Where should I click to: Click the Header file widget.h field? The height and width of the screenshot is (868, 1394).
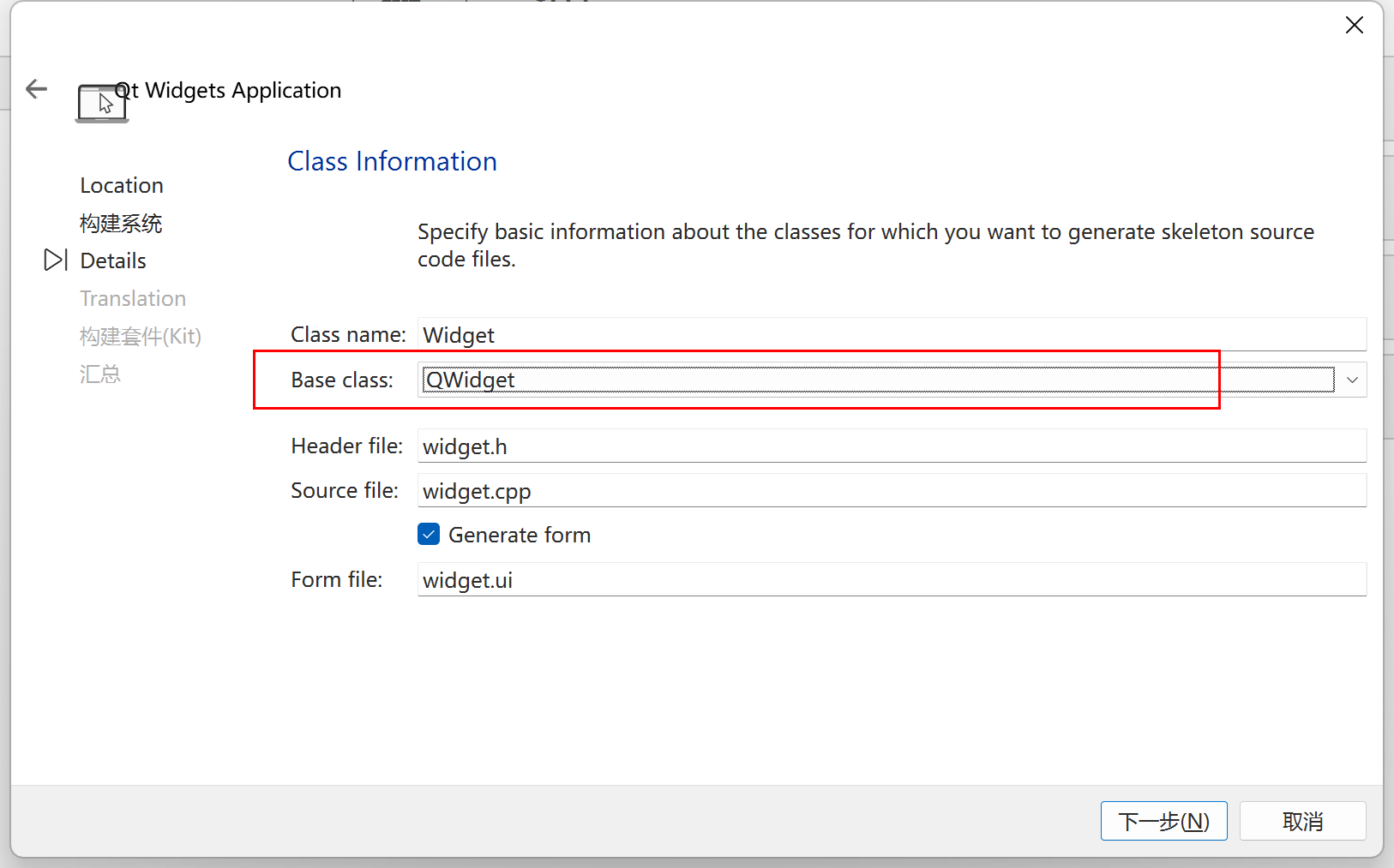(x=892, y=446)
